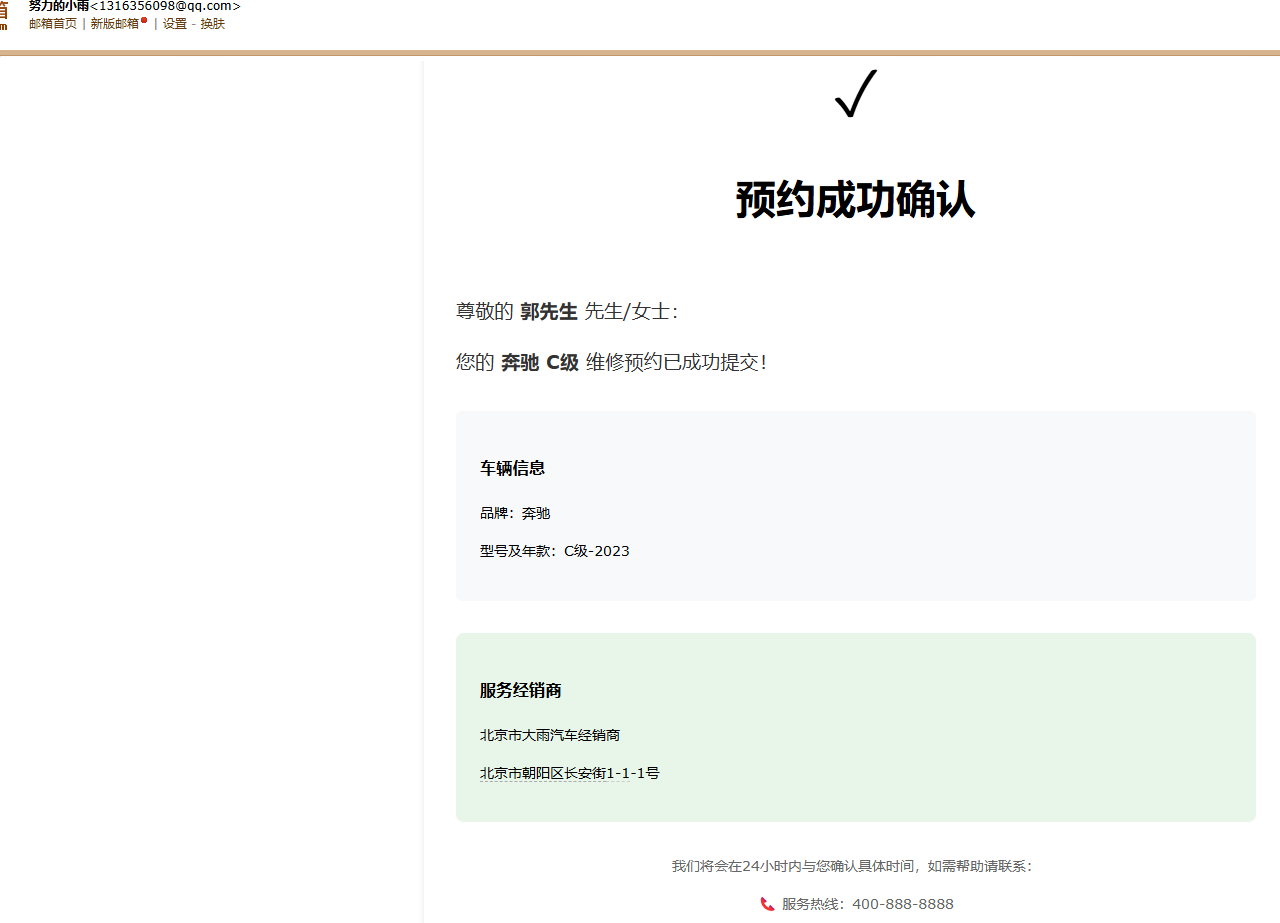Click the bold text 奔驰 C级
Viewport: 1280px width, 923px height.
(x=540, y=362)
